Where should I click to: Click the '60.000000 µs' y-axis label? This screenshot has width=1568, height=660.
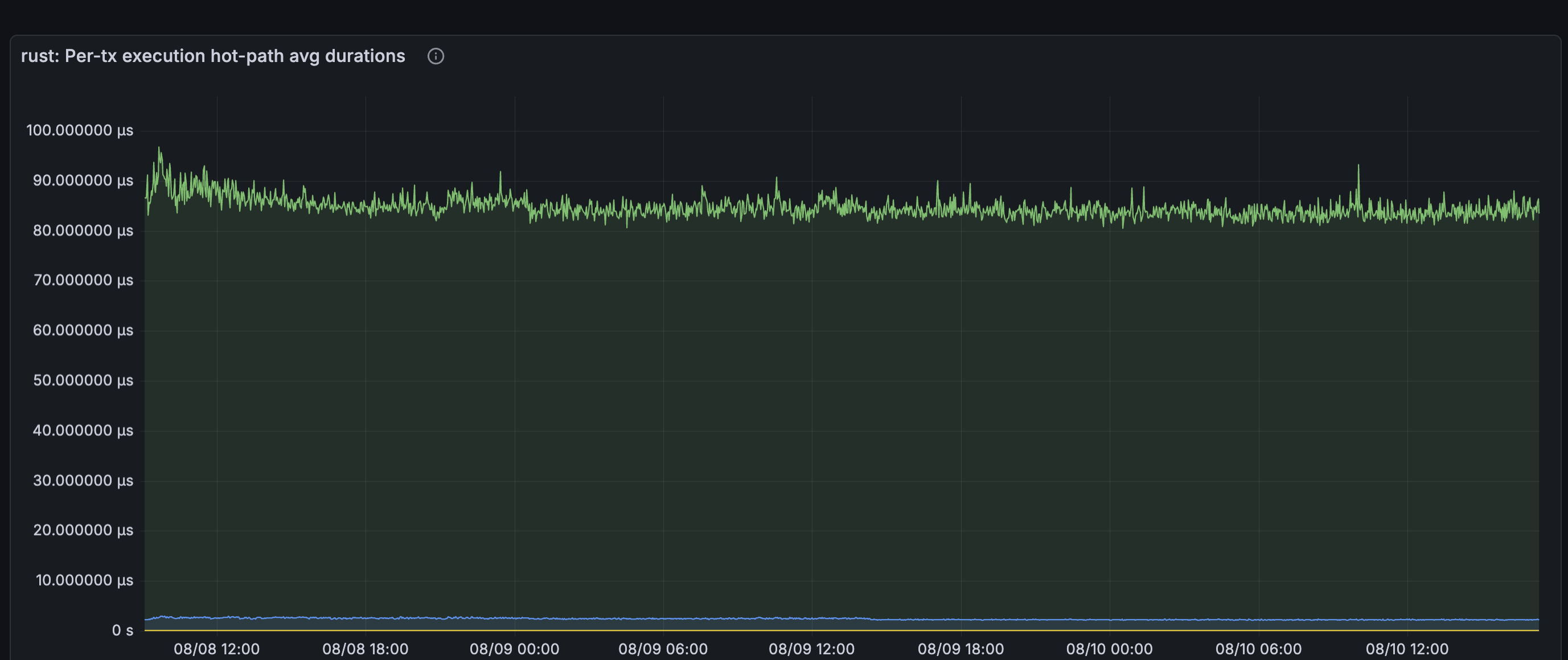[x=83, y=331]
